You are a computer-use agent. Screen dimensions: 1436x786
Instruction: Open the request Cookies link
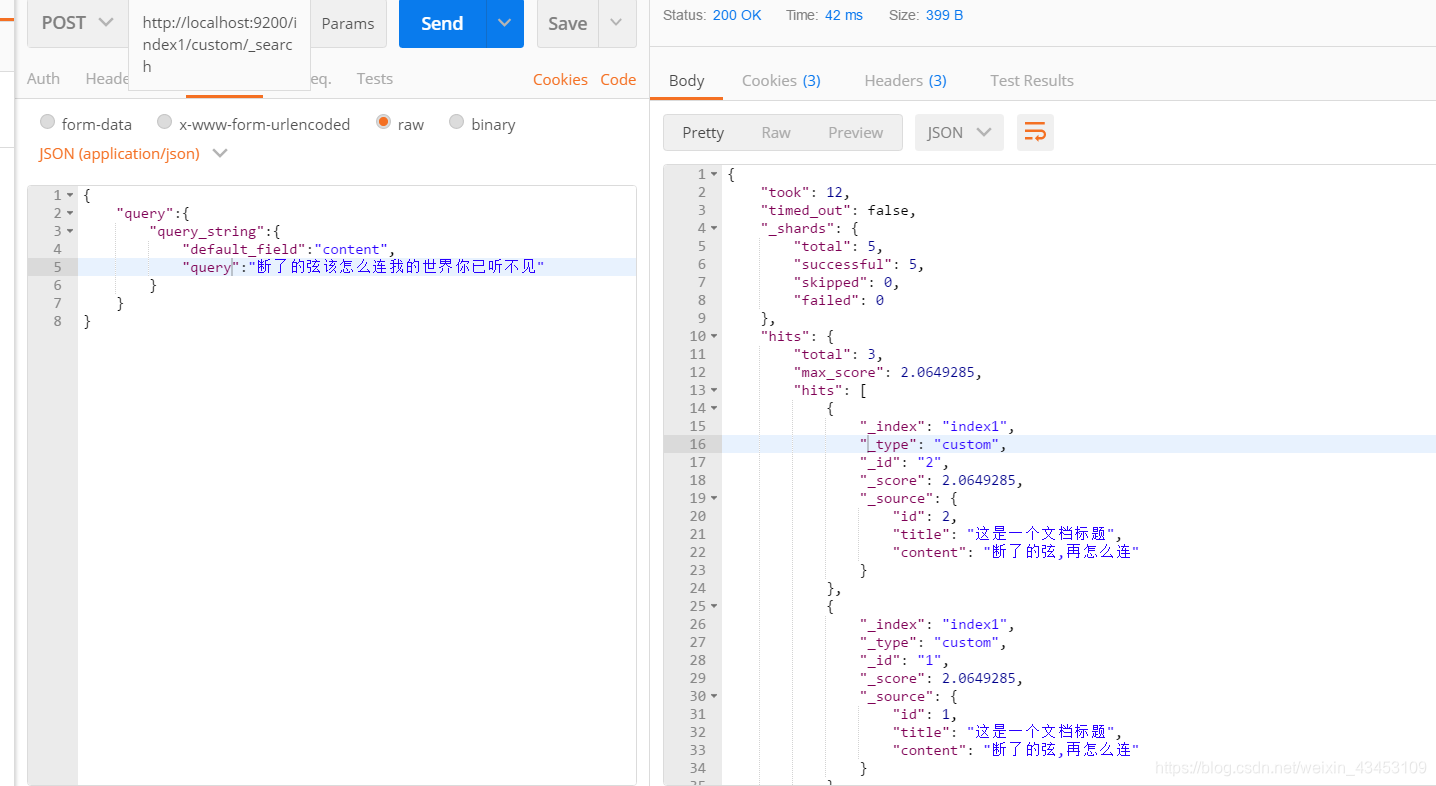560,80
